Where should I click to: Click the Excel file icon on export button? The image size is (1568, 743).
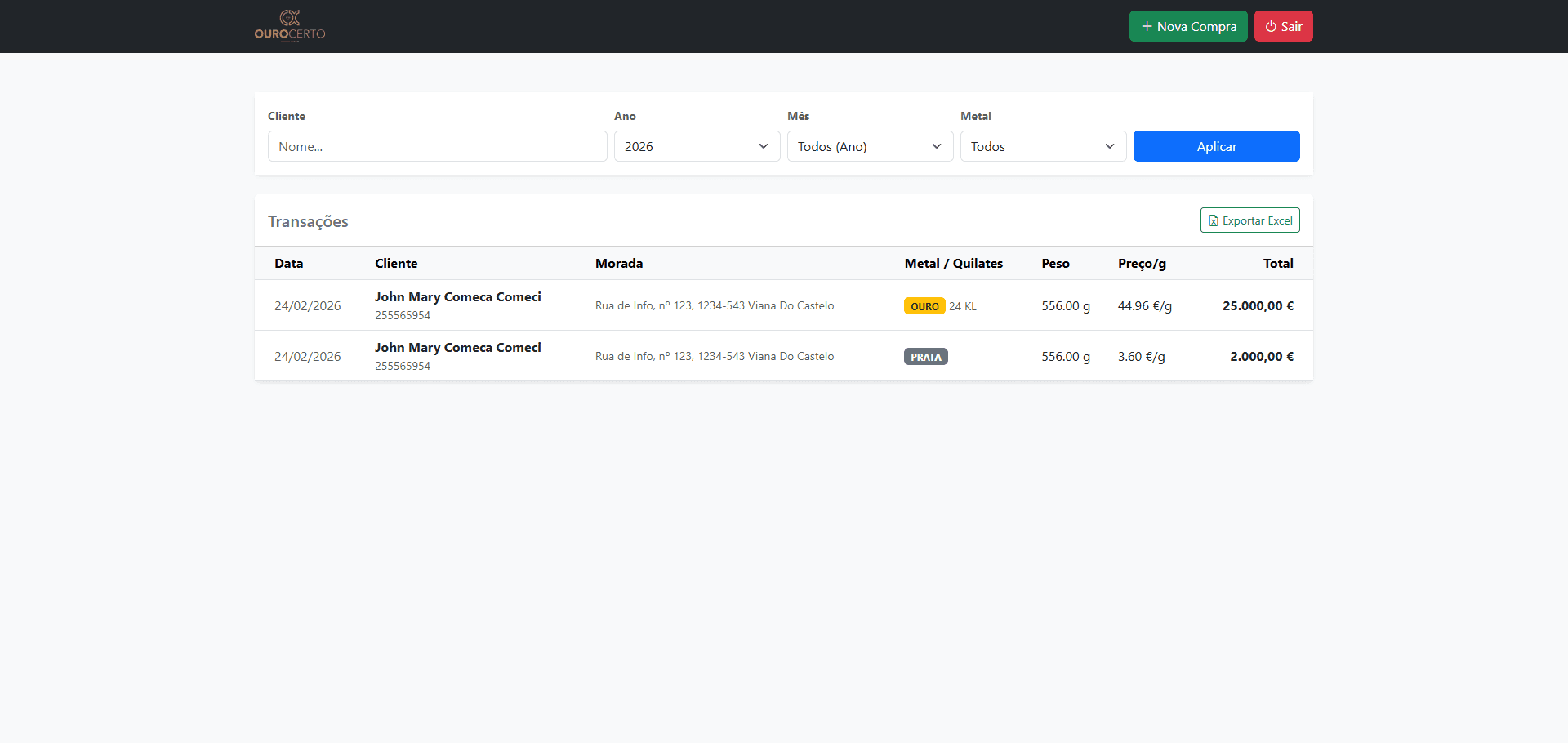point(1214,220)
